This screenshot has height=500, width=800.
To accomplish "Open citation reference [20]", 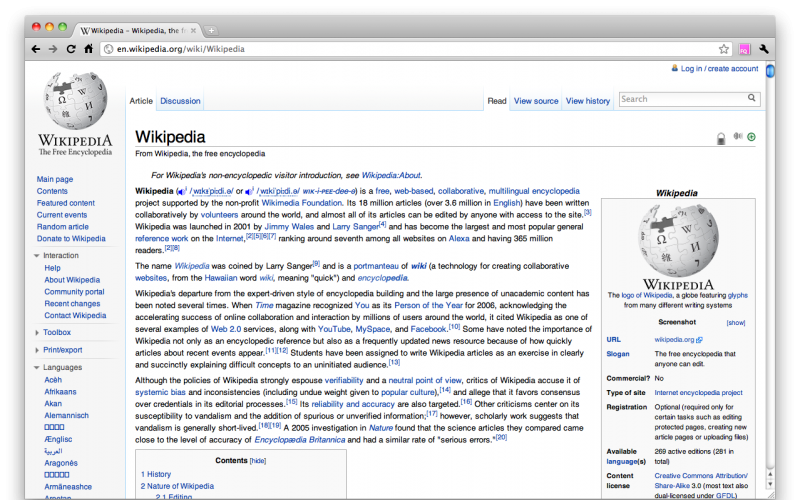I will (x=501, y=438).
